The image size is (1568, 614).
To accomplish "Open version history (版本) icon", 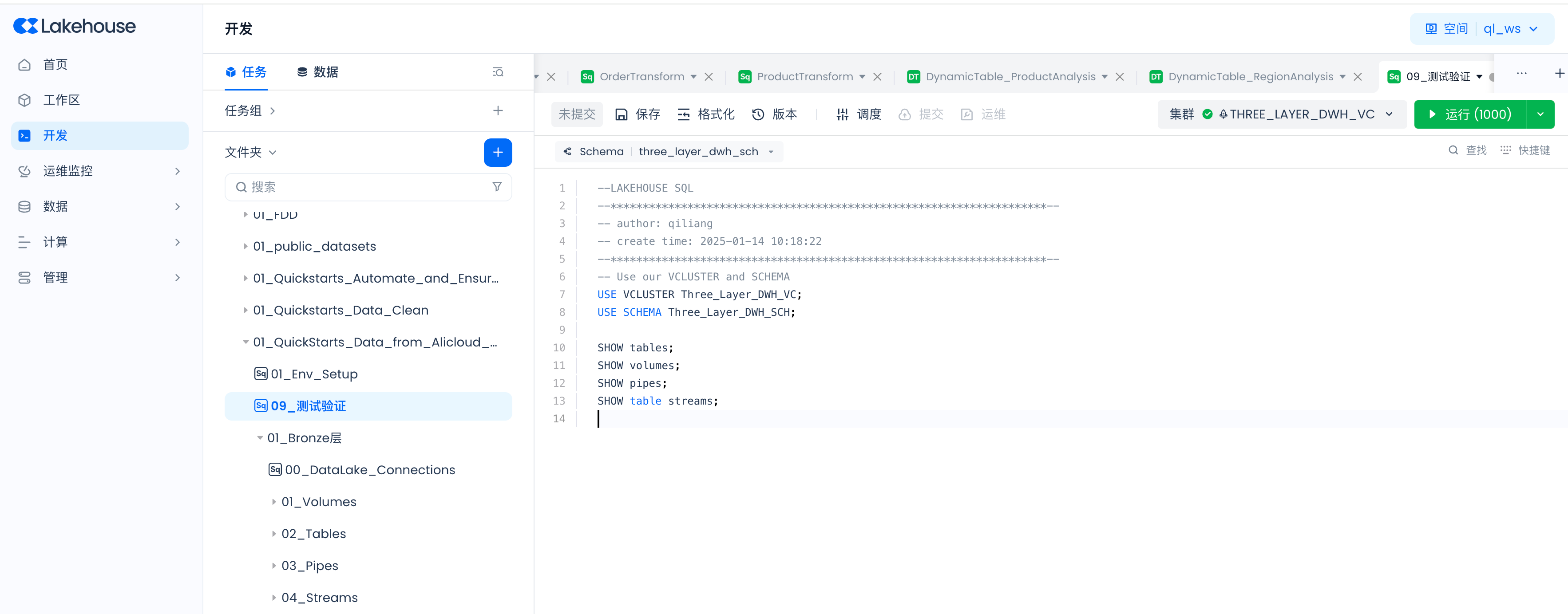I will click(x=758, y=114).
